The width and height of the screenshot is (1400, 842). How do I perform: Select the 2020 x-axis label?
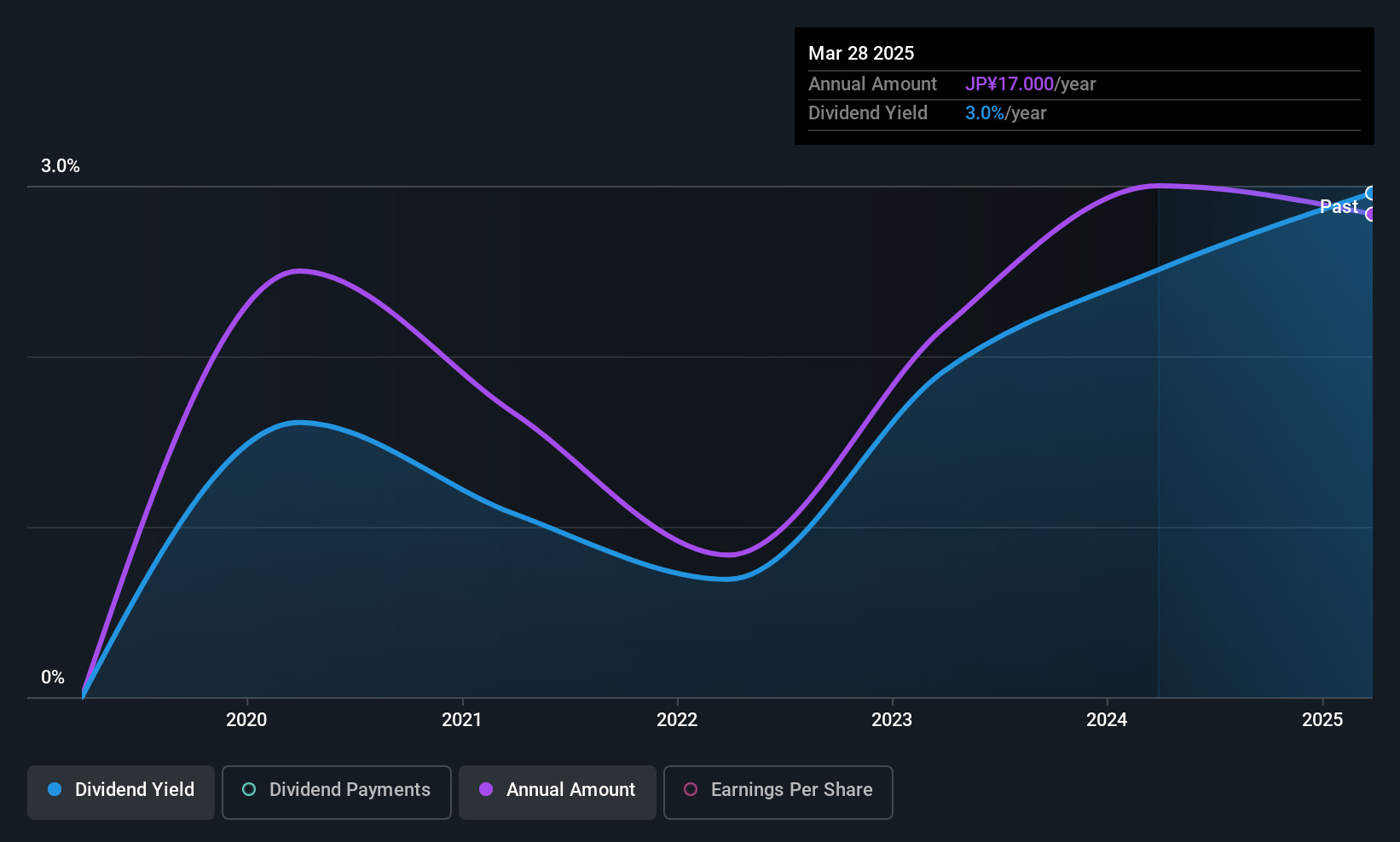pos(246,720)
